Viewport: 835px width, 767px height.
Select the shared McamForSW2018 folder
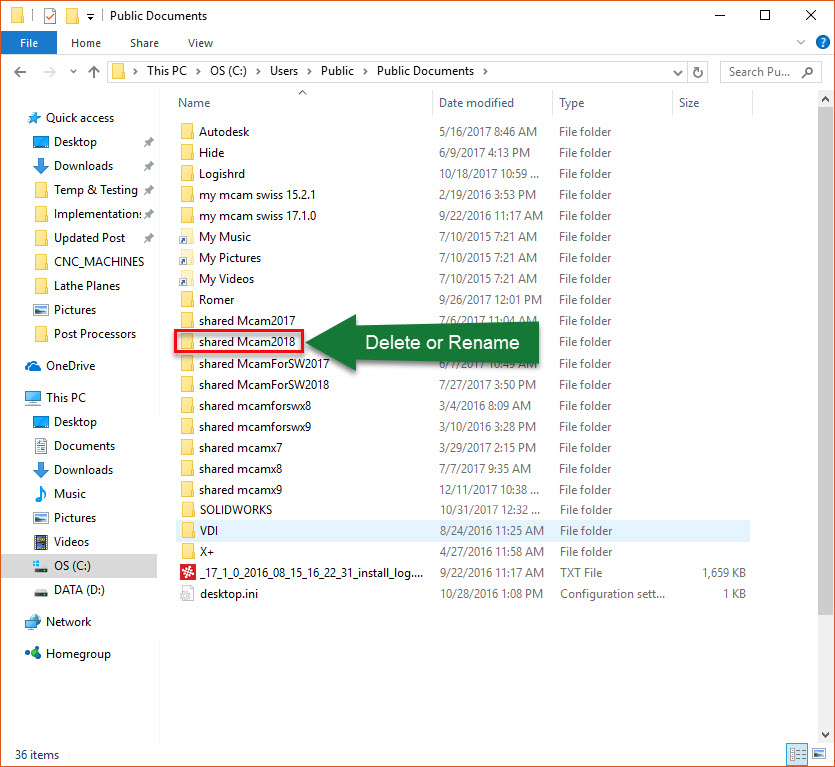[264, 385]
